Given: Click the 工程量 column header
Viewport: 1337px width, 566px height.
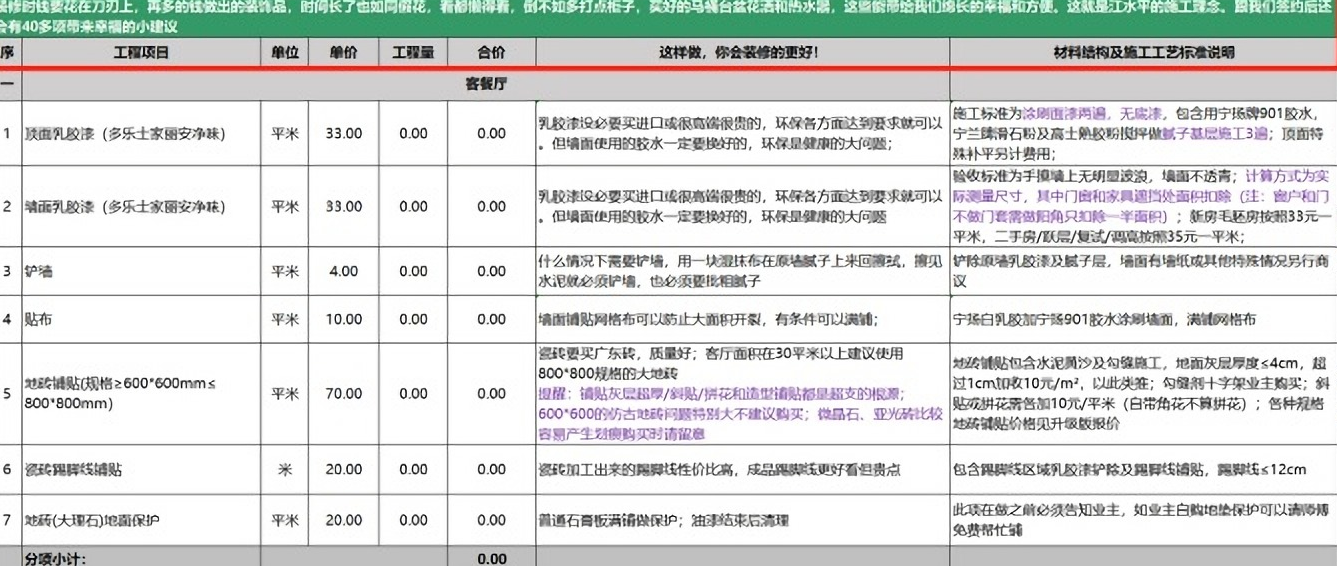Looking at the screenshot, I should (x=413, y=52).
